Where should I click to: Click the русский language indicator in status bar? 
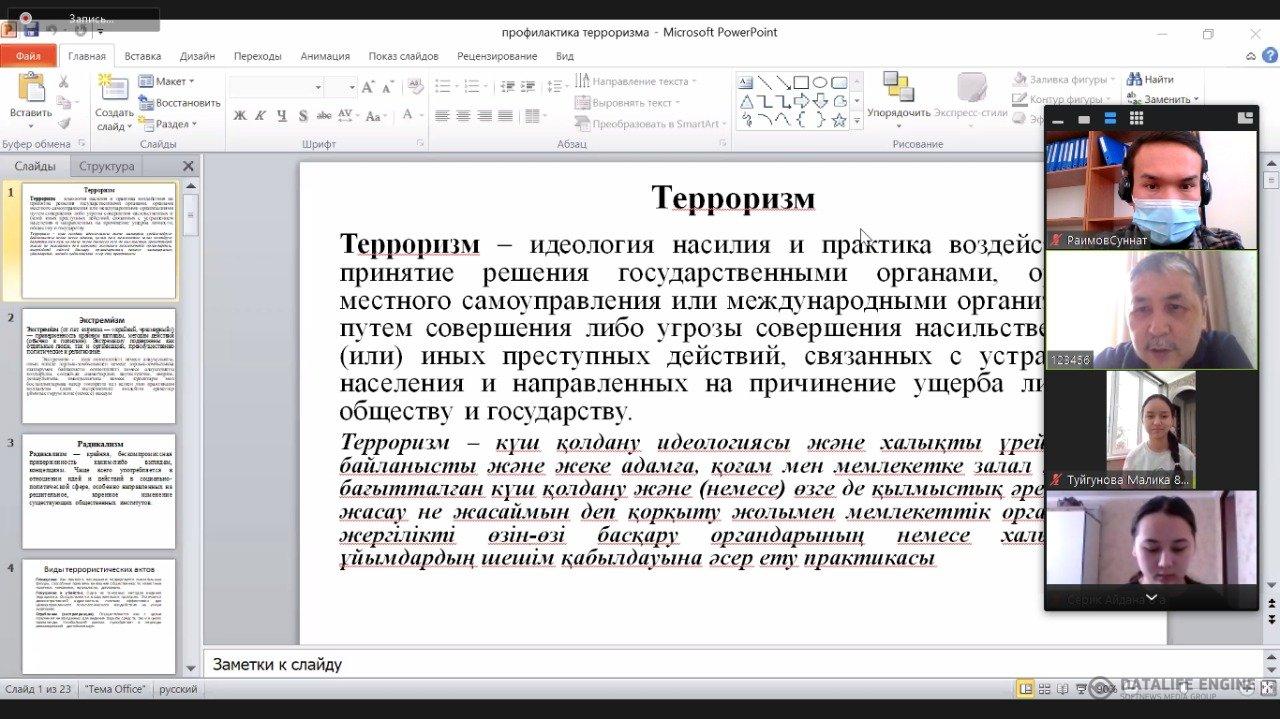[x=178, y=689]
